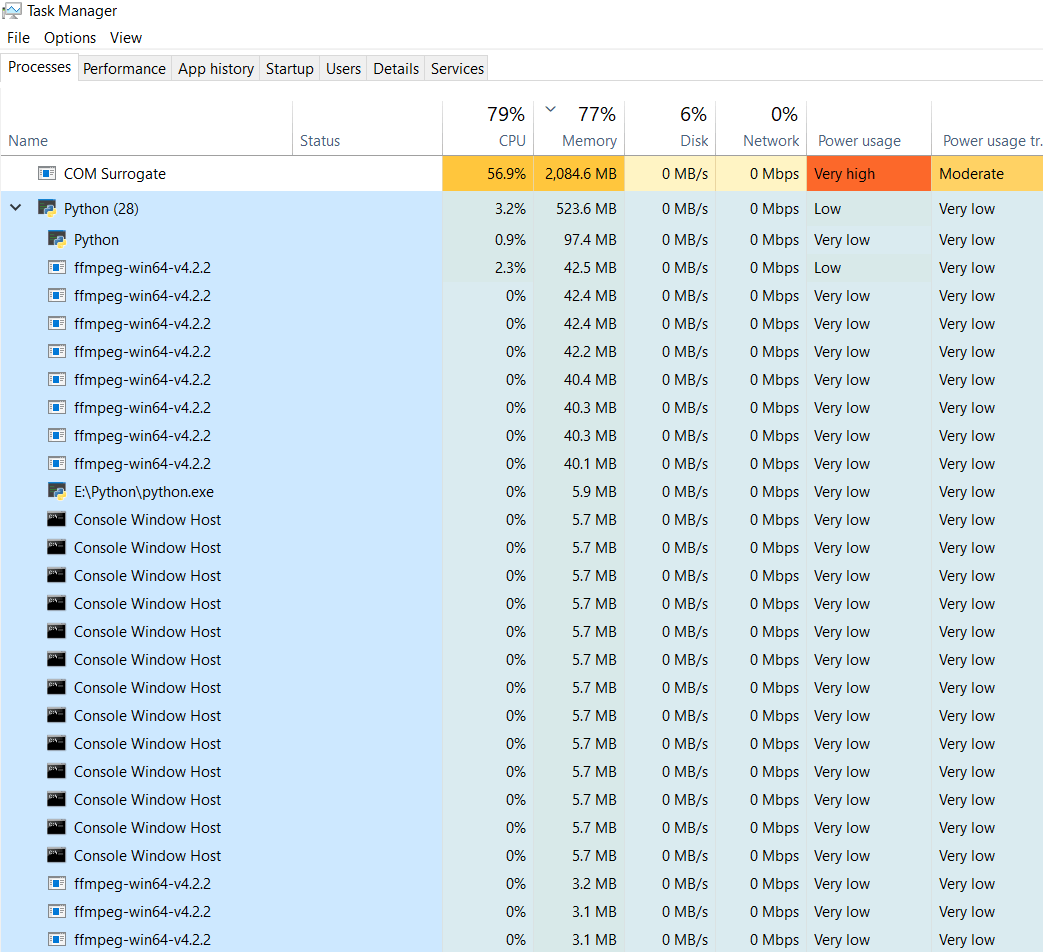The width and height of the screenshot is (1043, 952).
Task: Open the Options menu
Action: [70, 38]
